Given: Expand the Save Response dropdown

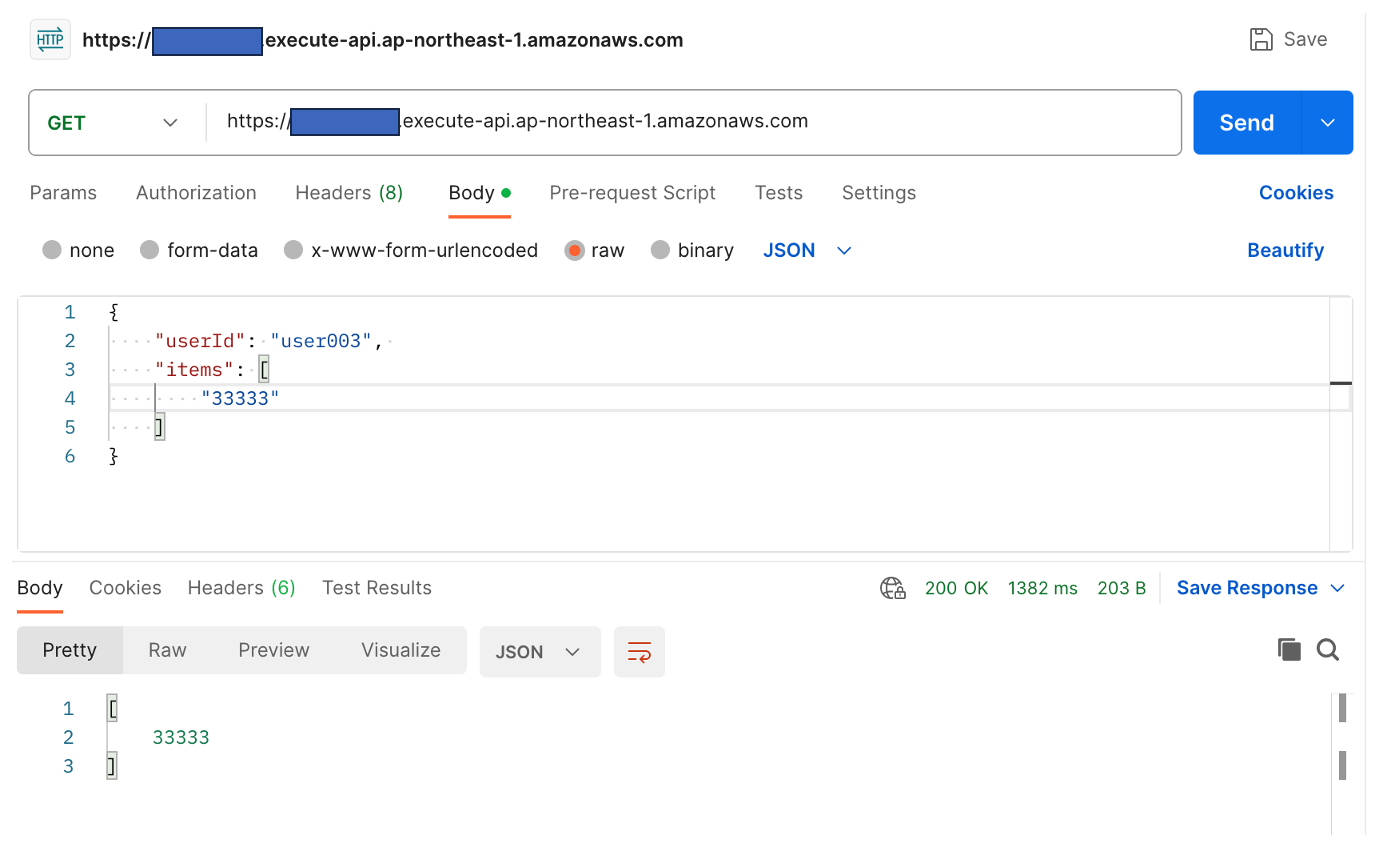Looking at the screenshot, I should 1338,588.
